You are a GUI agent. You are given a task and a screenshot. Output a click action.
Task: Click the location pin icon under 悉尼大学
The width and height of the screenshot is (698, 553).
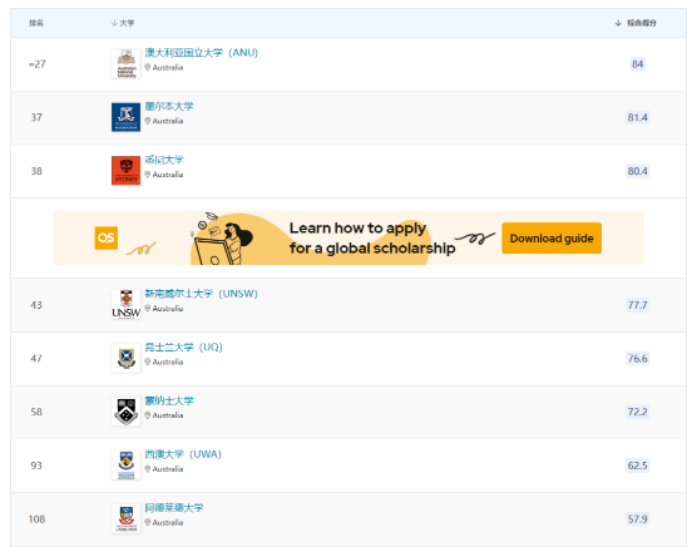tap(147, 174)
